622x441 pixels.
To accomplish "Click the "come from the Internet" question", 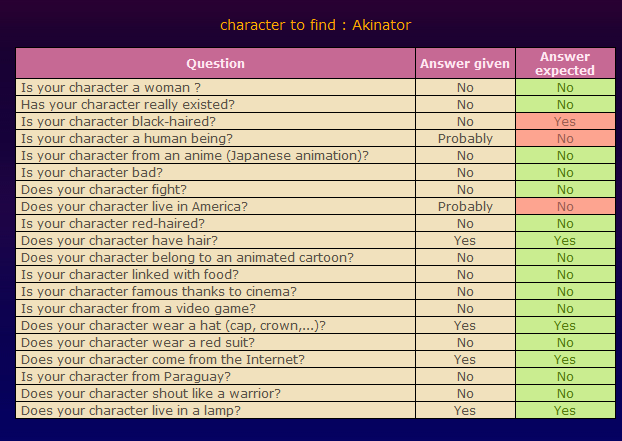I will click(163, 359).
